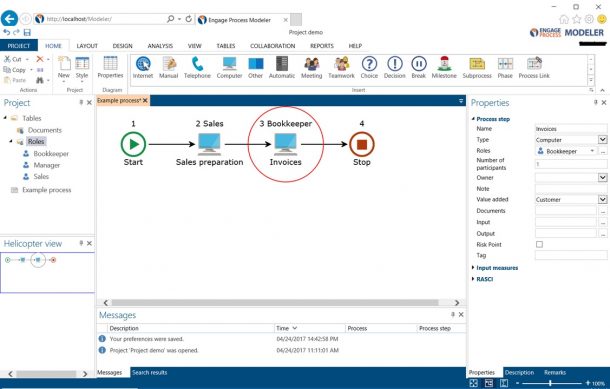Close the Example process diagram tab
This screenshot has height=389, width=610.
[145, 100]
